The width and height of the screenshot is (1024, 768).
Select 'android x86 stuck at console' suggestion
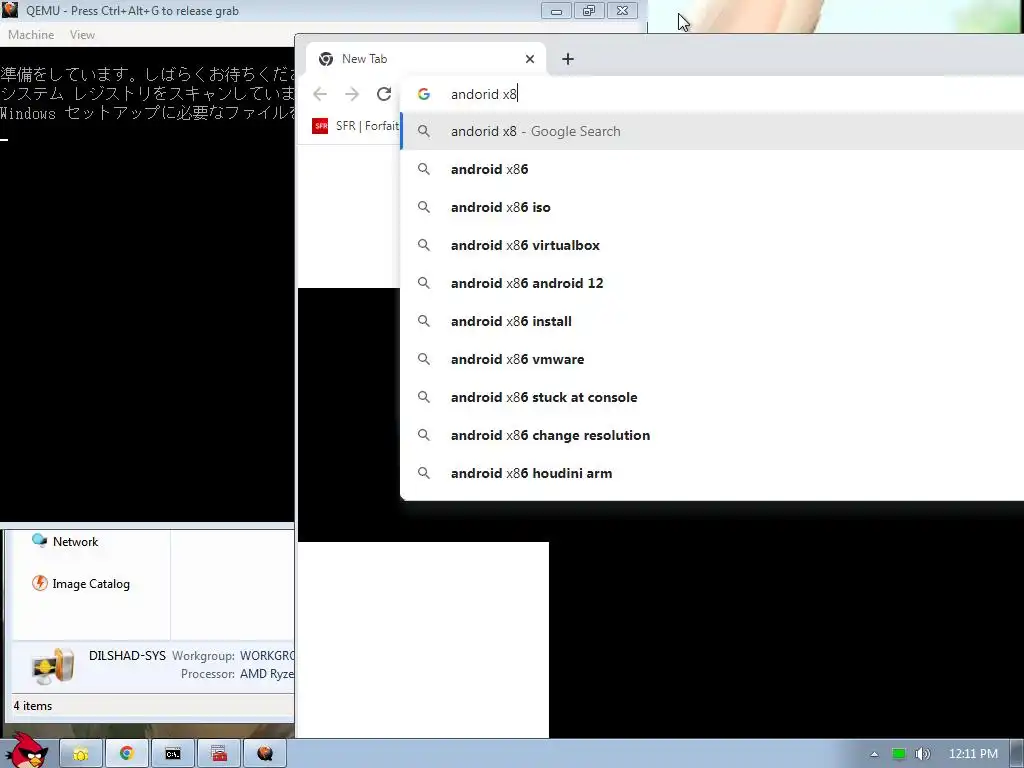click(712, 397)
